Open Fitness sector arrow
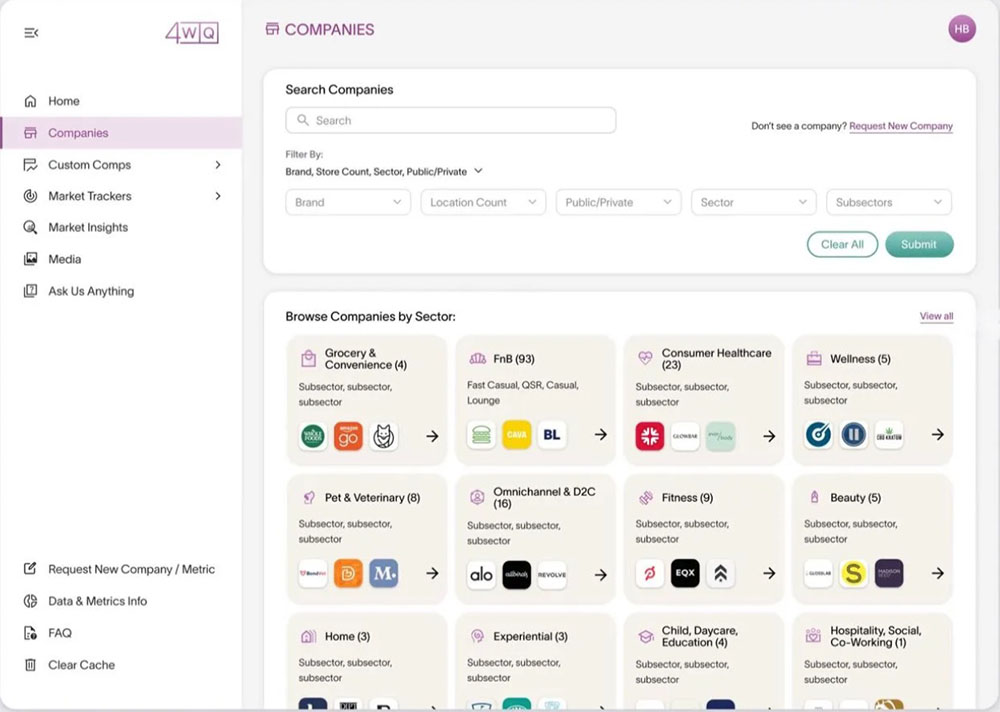The width and height of the screenshot is (1000, 712). click(x=769, y=574)
